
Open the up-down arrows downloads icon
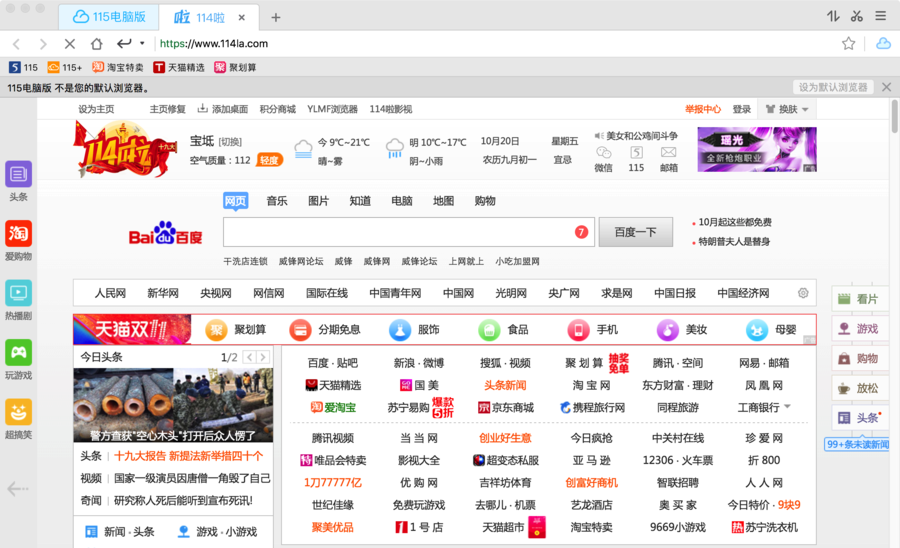point(833,16)
